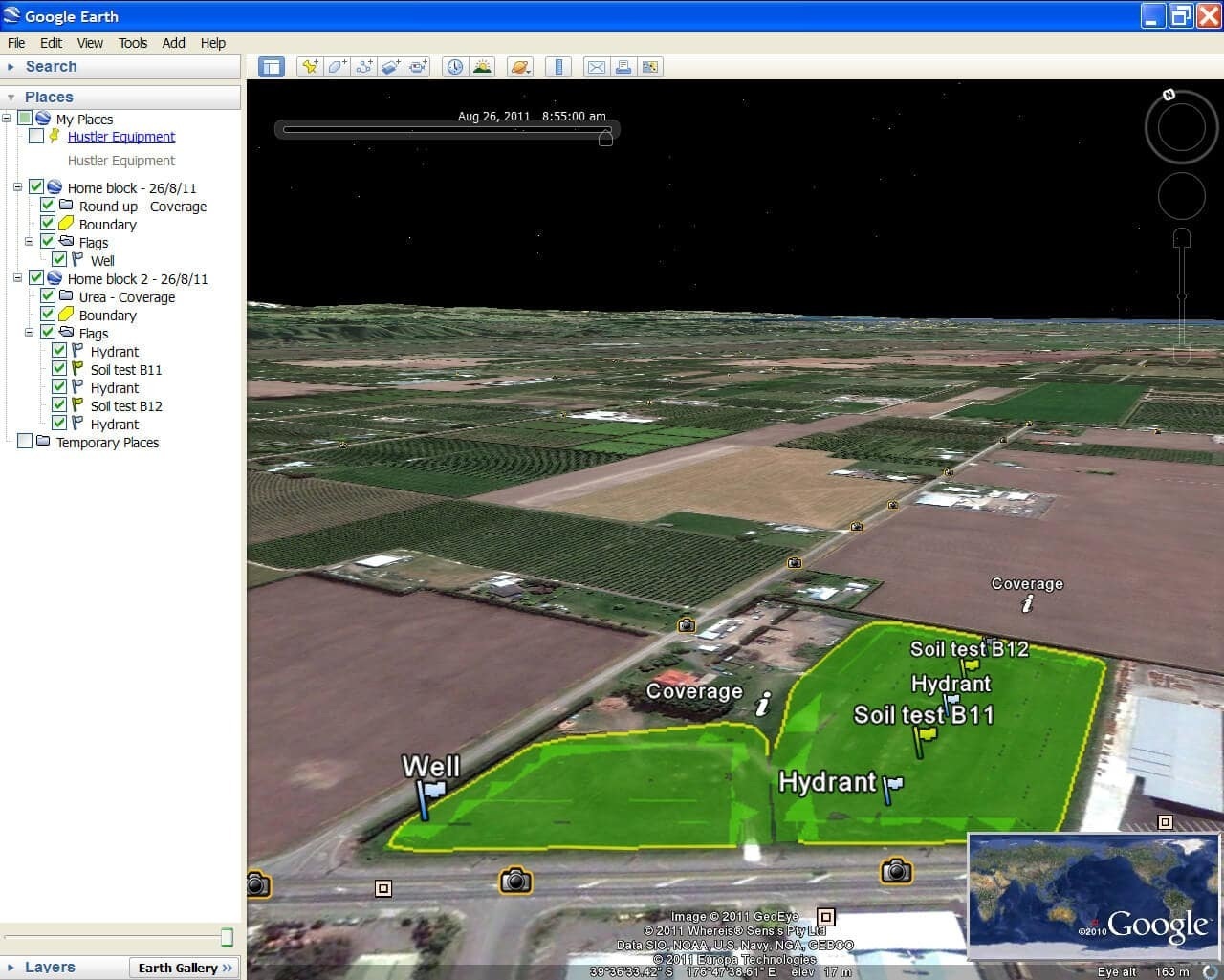Viewport: 1224px width, 980px height.
Task: Select Urea - Coverage in the Places tree
Action: 127,297
